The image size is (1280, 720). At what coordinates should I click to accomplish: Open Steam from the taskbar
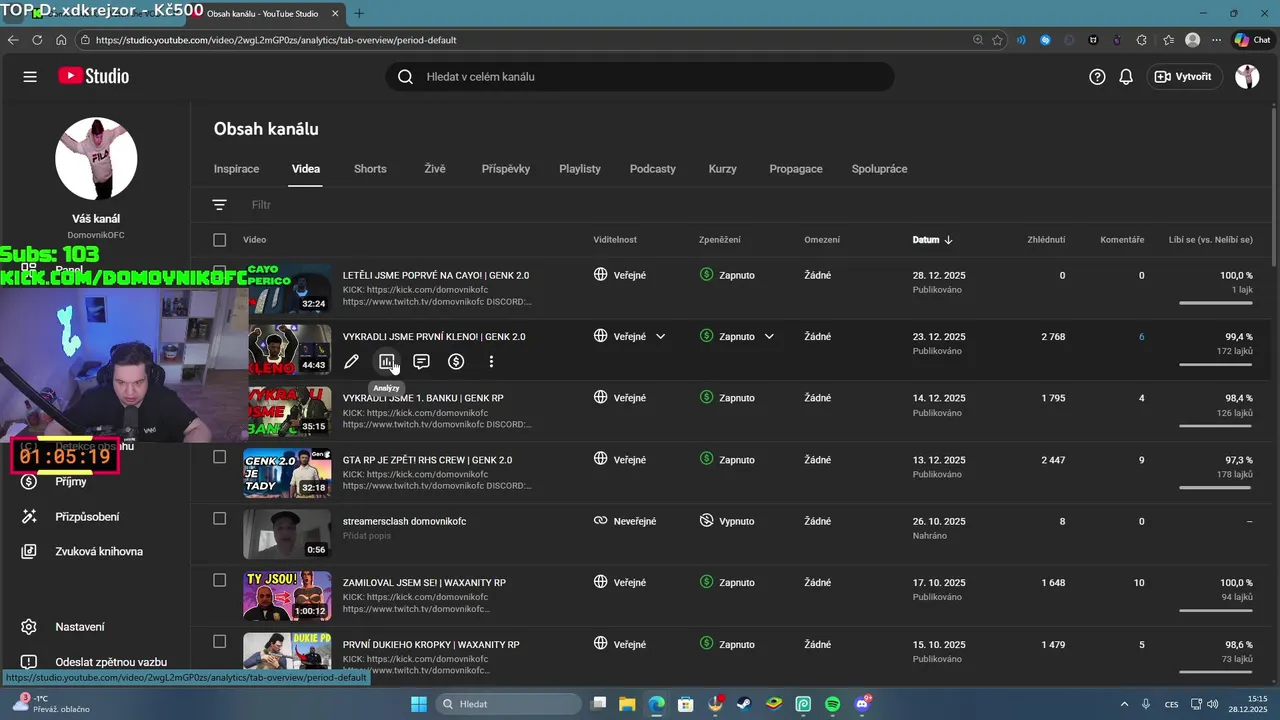(744, 704)
